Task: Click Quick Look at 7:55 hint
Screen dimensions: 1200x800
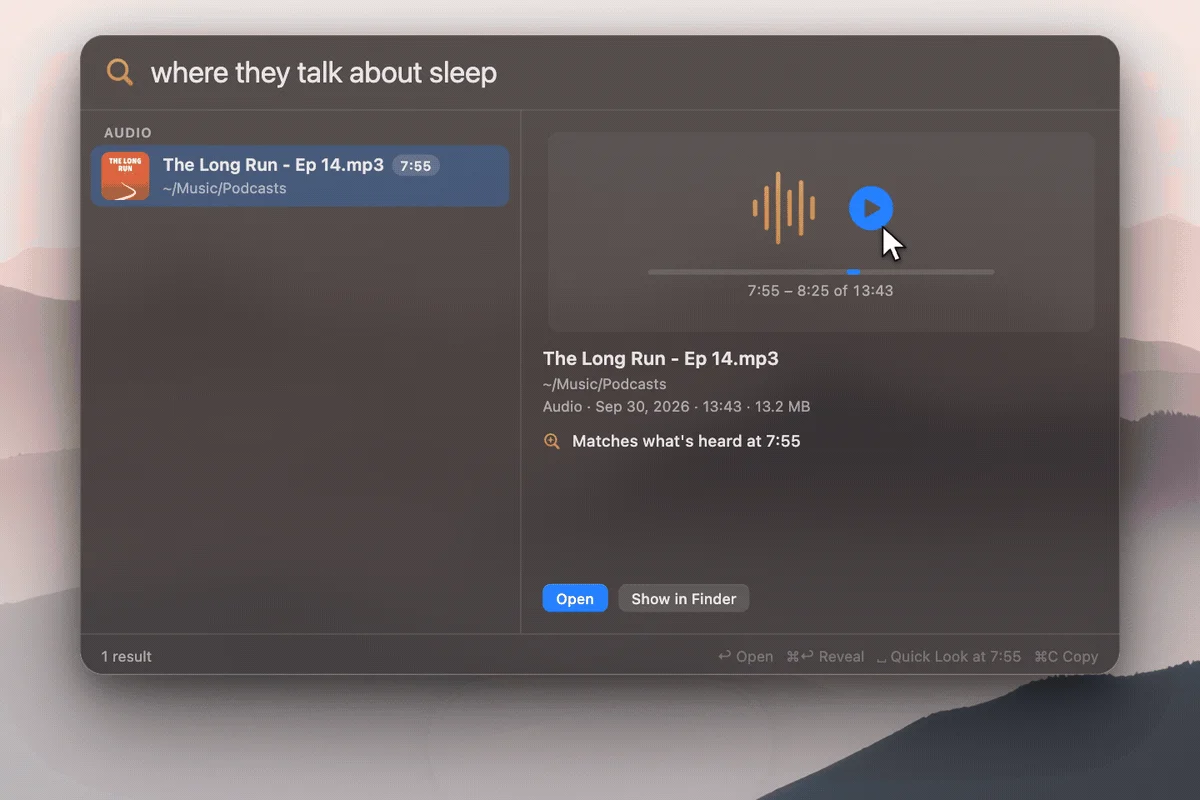Action: 949,656
